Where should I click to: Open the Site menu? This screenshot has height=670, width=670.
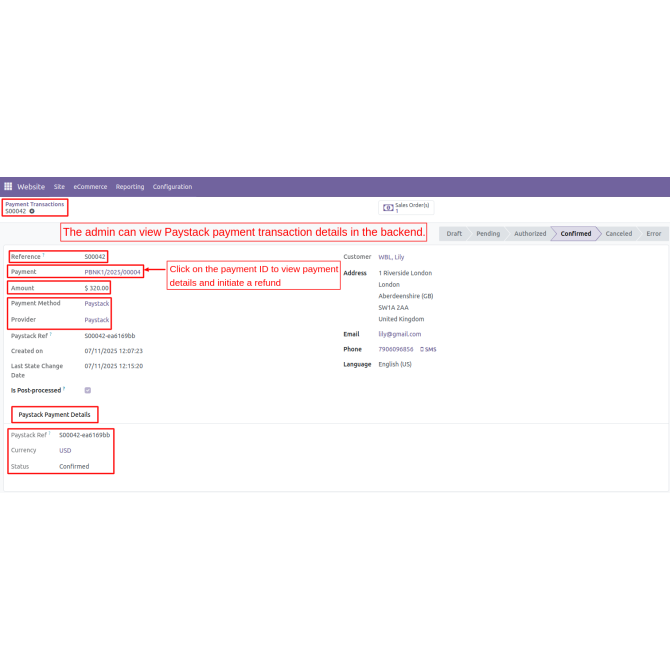[x=59, y=187]
